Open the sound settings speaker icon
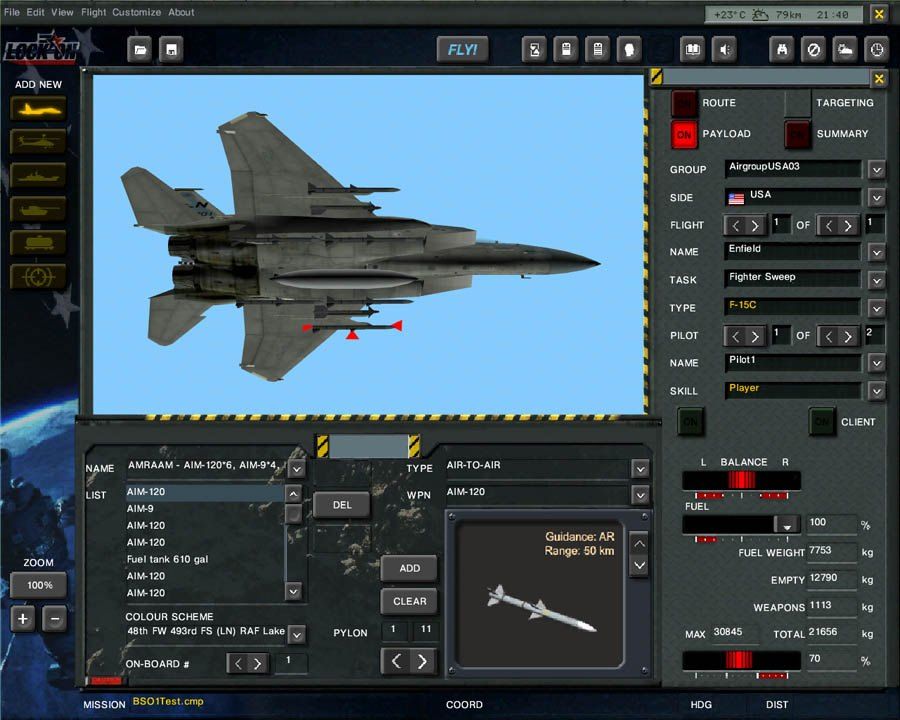 pos(724,49)
